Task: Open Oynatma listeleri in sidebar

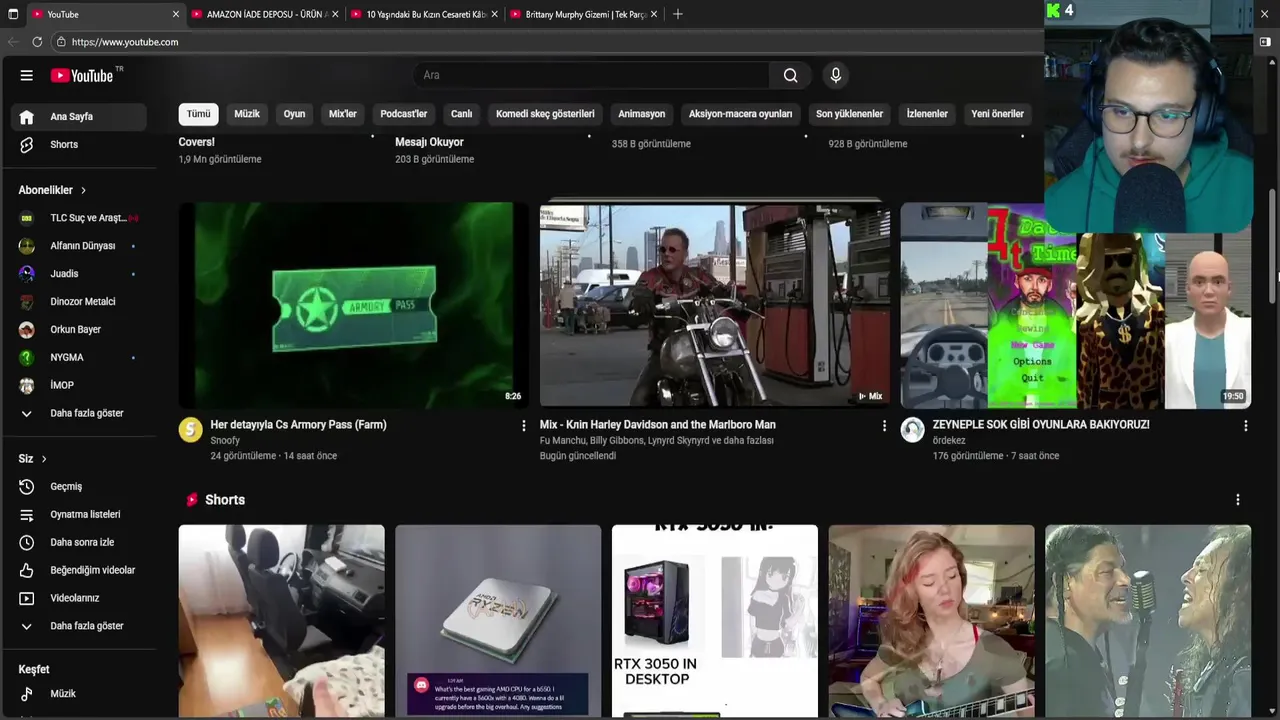Action: 79,514
